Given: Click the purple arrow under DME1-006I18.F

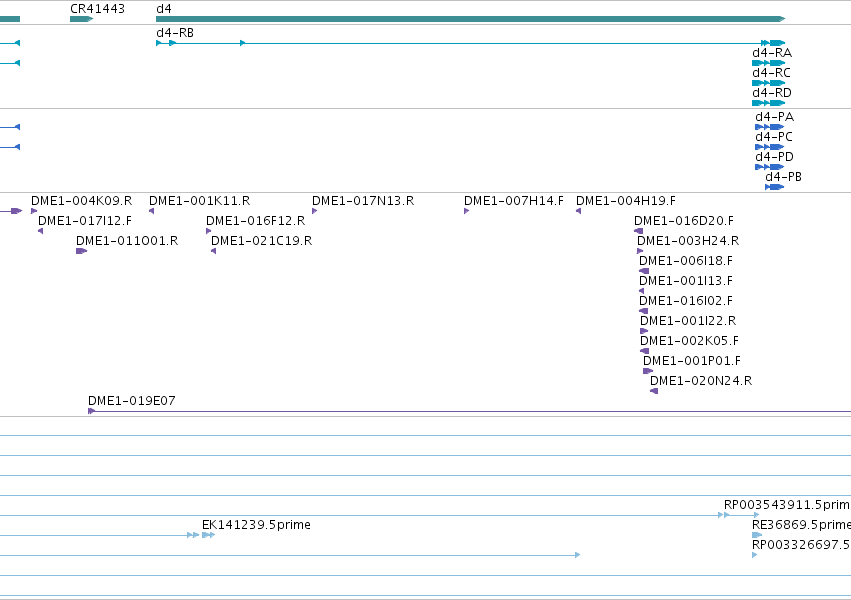Looking at the screenshot, I should click(x=644, y=271).
